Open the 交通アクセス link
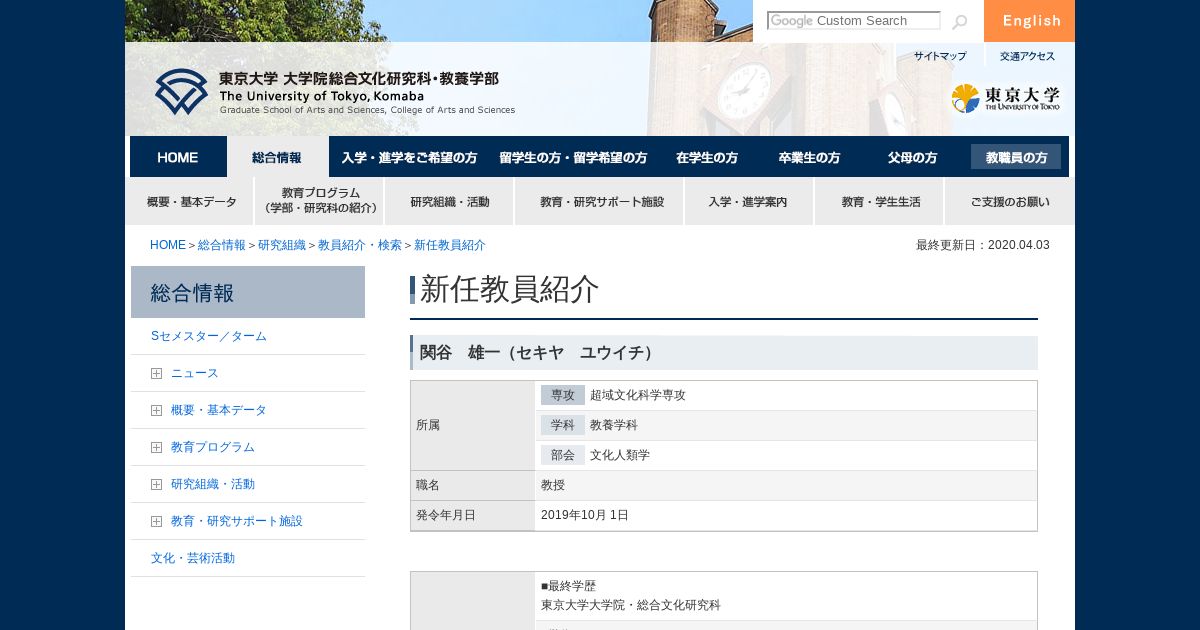 [x=1027, y=56]
